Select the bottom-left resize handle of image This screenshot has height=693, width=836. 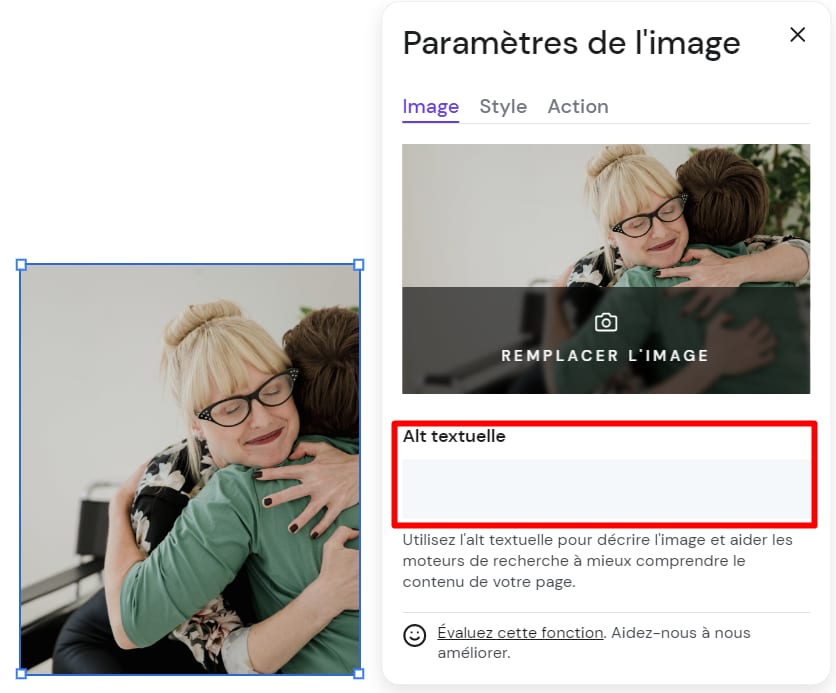[21, 674]
